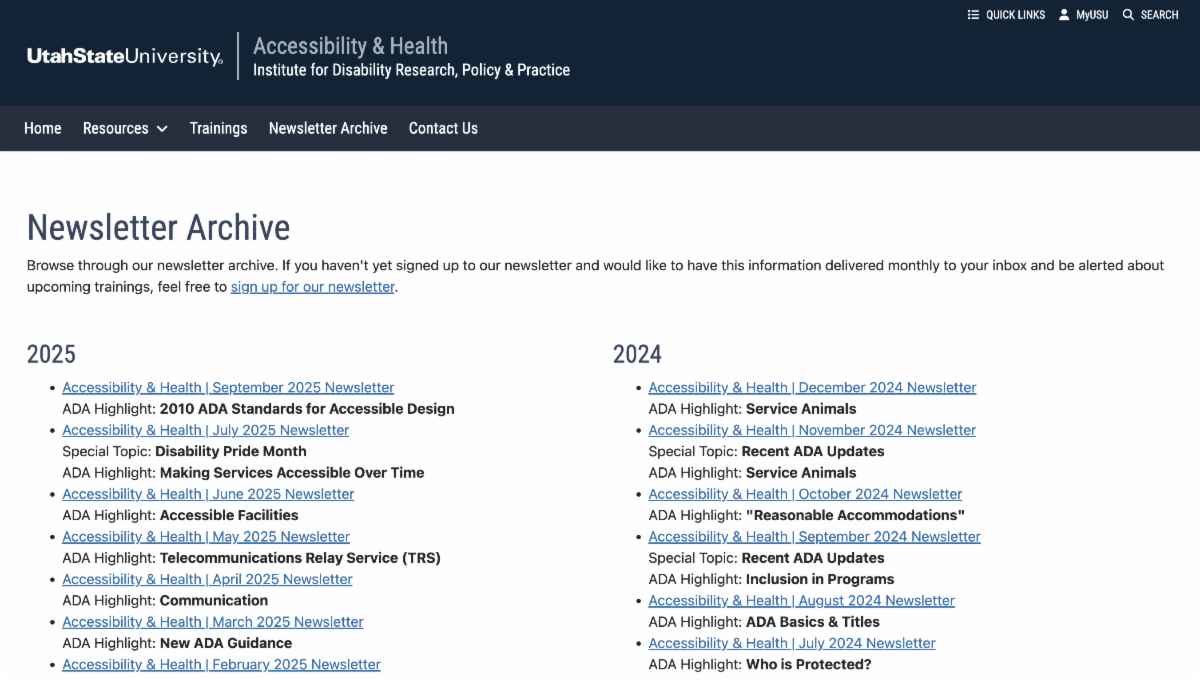This screenshot has width=1200, height=680.
Task: Click the 2025 section heading
Action: [51, 354]
